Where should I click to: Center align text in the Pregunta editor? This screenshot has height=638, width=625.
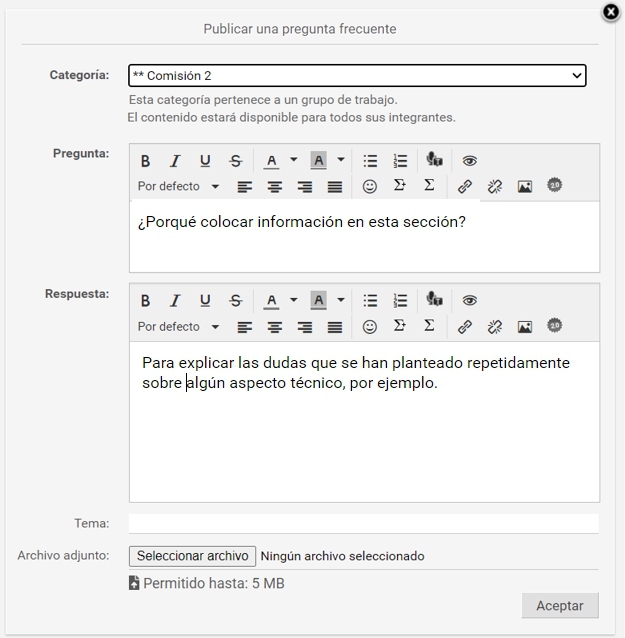[x=274, y=187]
